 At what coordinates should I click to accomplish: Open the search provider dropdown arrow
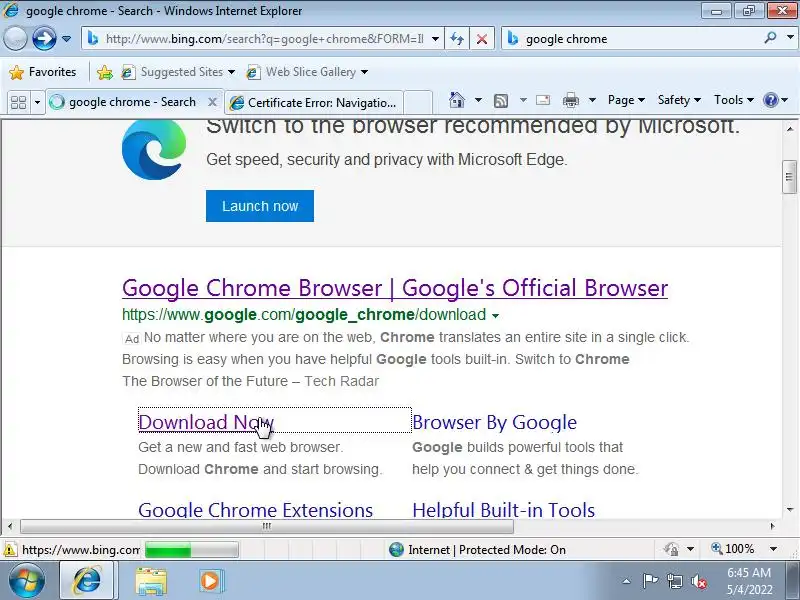790,38
